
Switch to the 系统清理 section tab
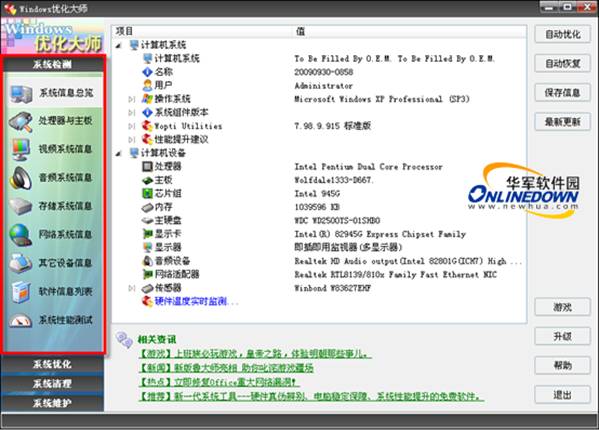(52, 383)
